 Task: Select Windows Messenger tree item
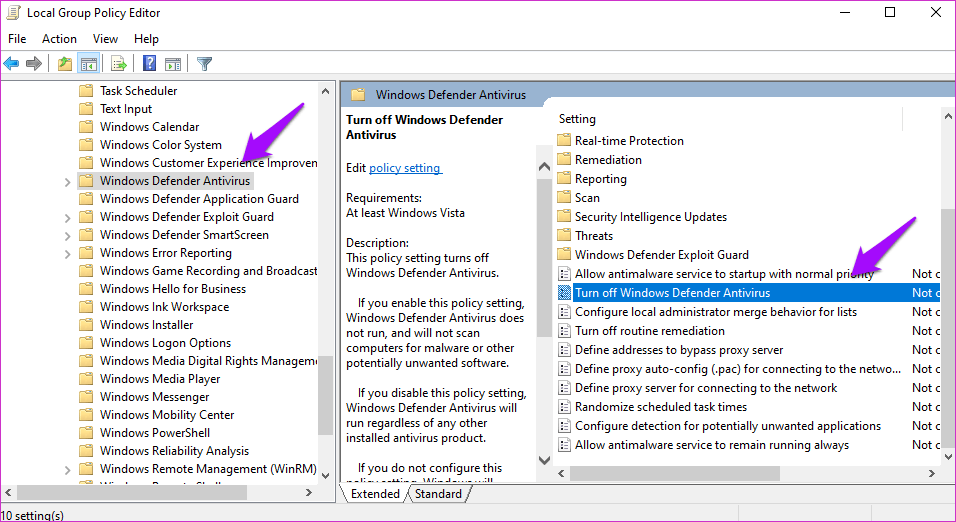point(154,397)
